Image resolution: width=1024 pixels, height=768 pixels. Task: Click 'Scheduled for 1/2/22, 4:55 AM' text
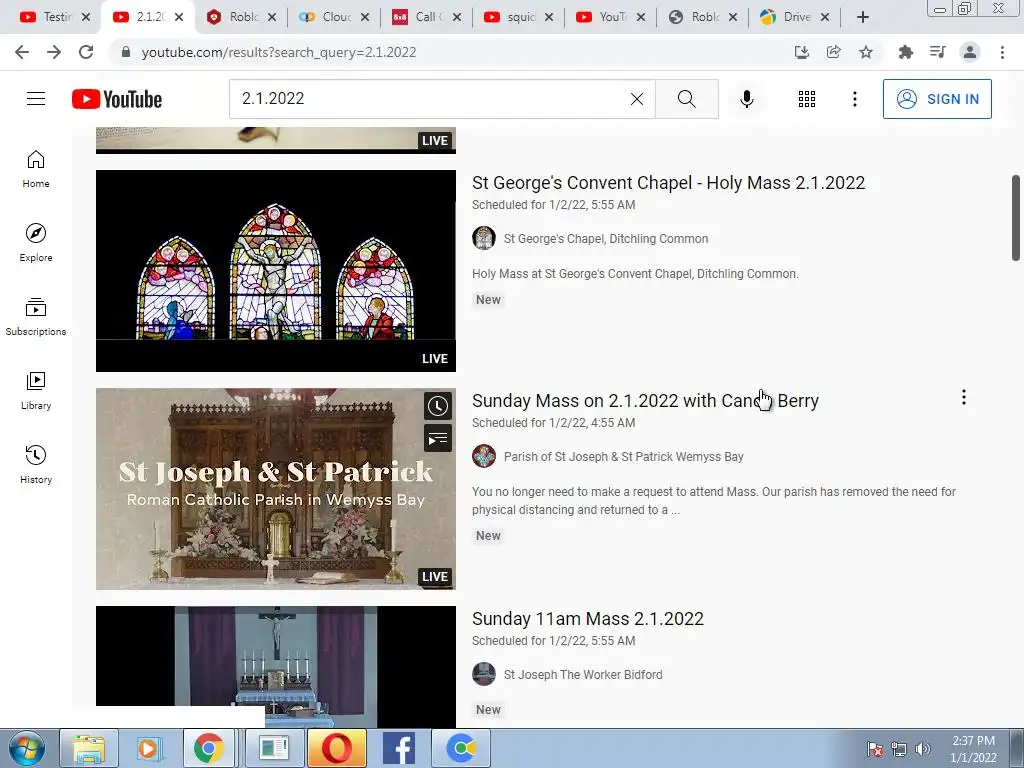[554, 423]
